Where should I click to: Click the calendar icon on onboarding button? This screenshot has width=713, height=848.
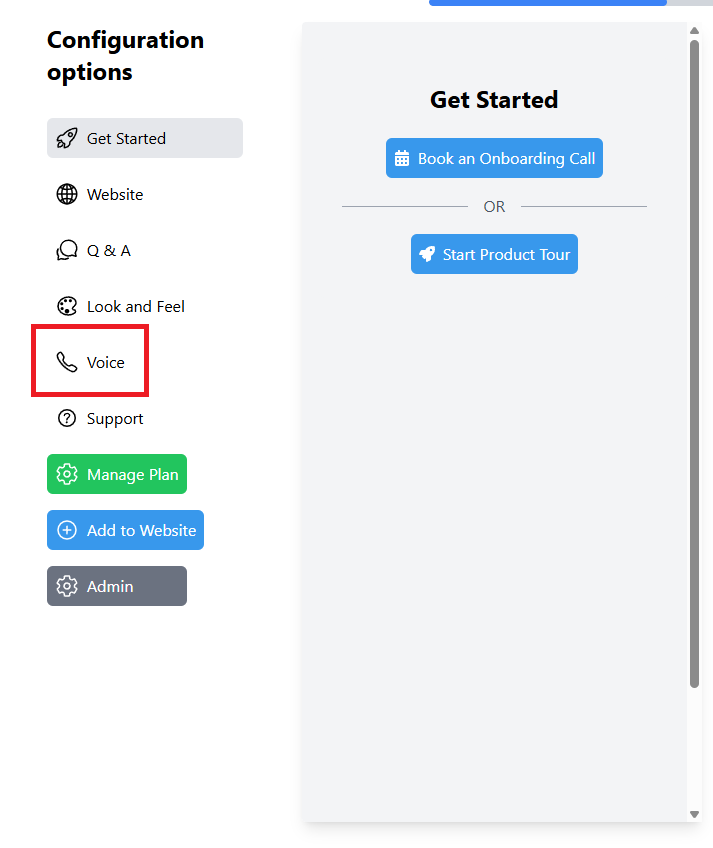tap(402, 158)
